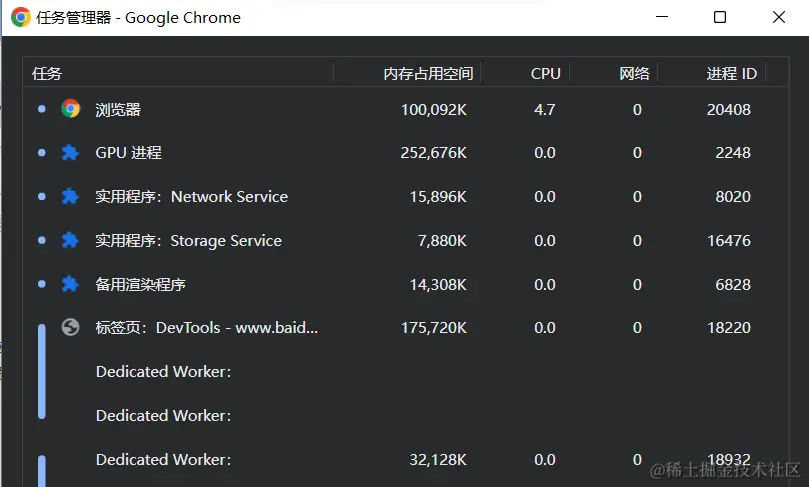Click the globe icon of the DevTools tab row

pos(70,327)
